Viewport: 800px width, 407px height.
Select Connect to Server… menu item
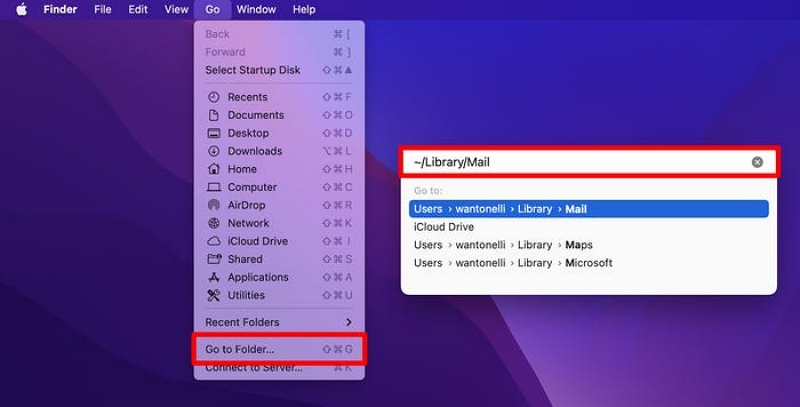pyautogui.click(x=279, y=368)
